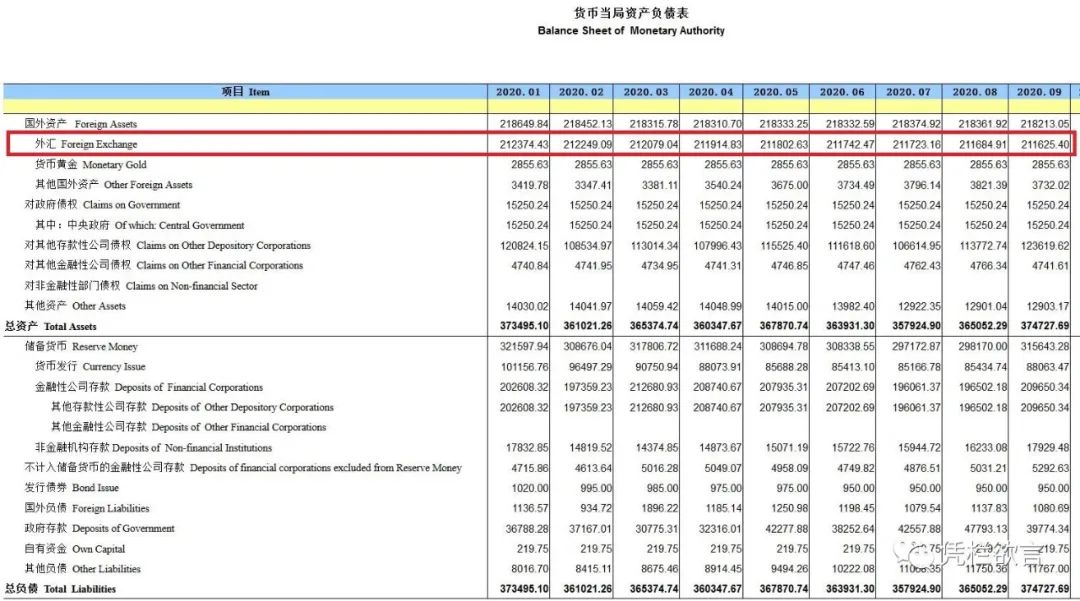Click the 货币当局资产负债表 title text
The width and height of the screenshot is (1080, 601).
point(631,13)
